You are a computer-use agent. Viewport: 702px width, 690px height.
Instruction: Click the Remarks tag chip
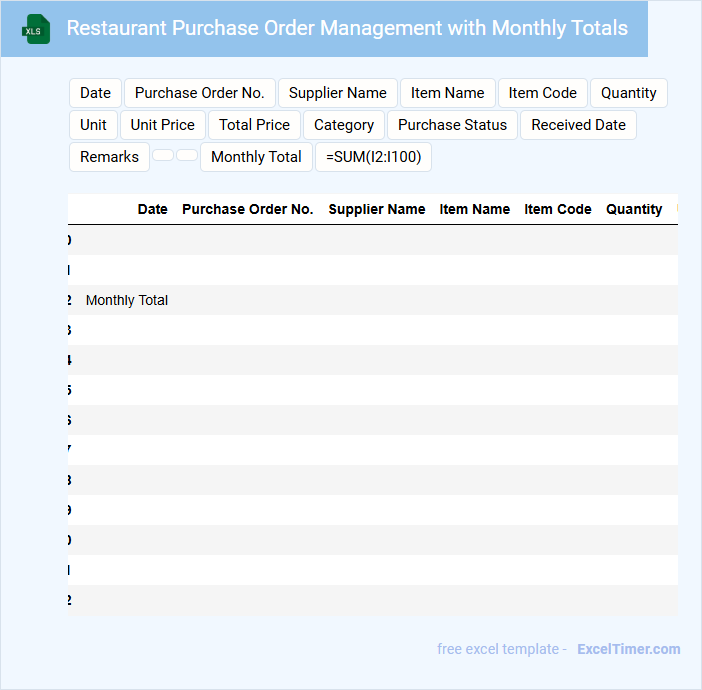tap(109, 157)
